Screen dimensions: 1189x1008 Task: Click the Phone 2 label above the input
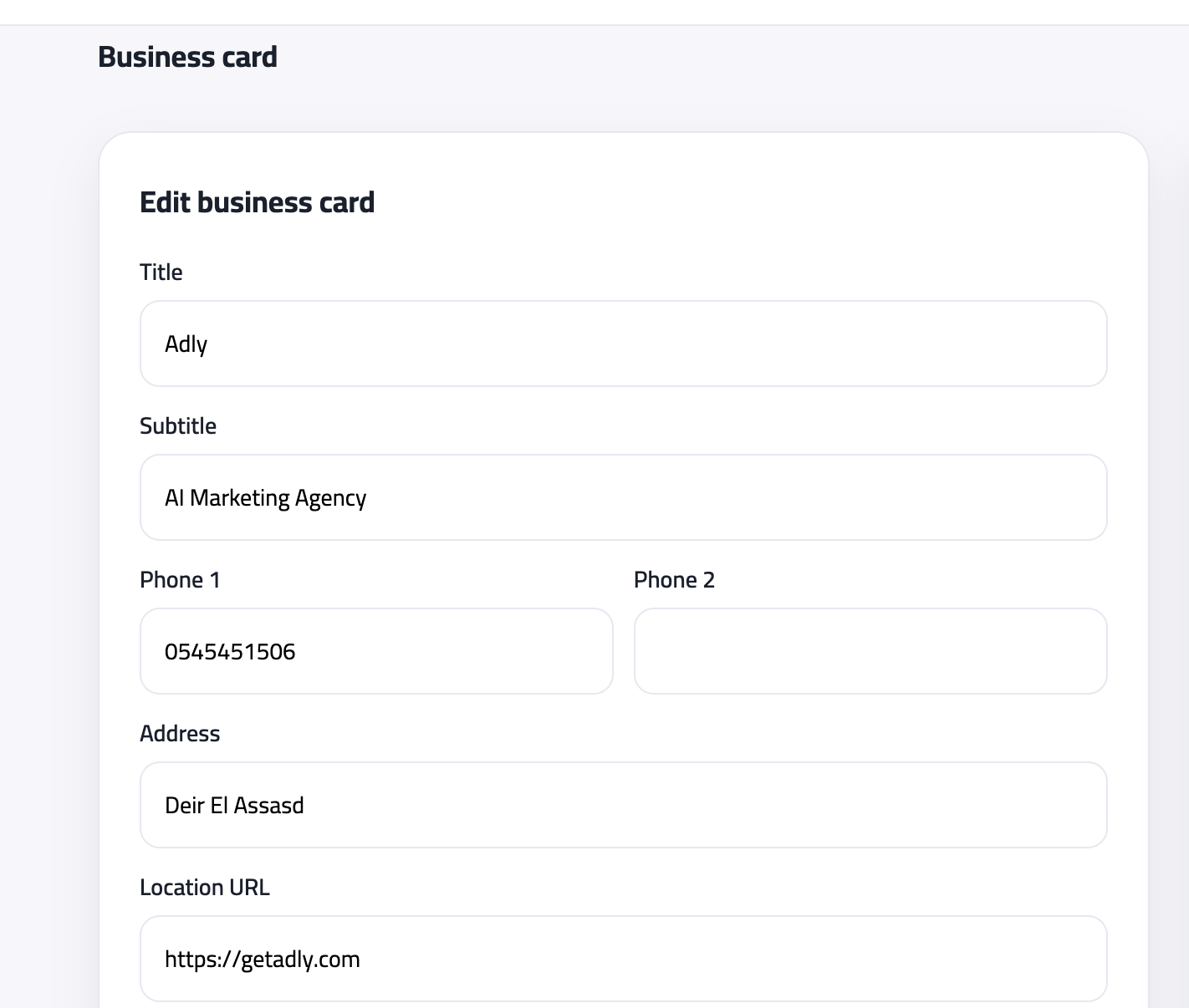(x=675, y=579)
